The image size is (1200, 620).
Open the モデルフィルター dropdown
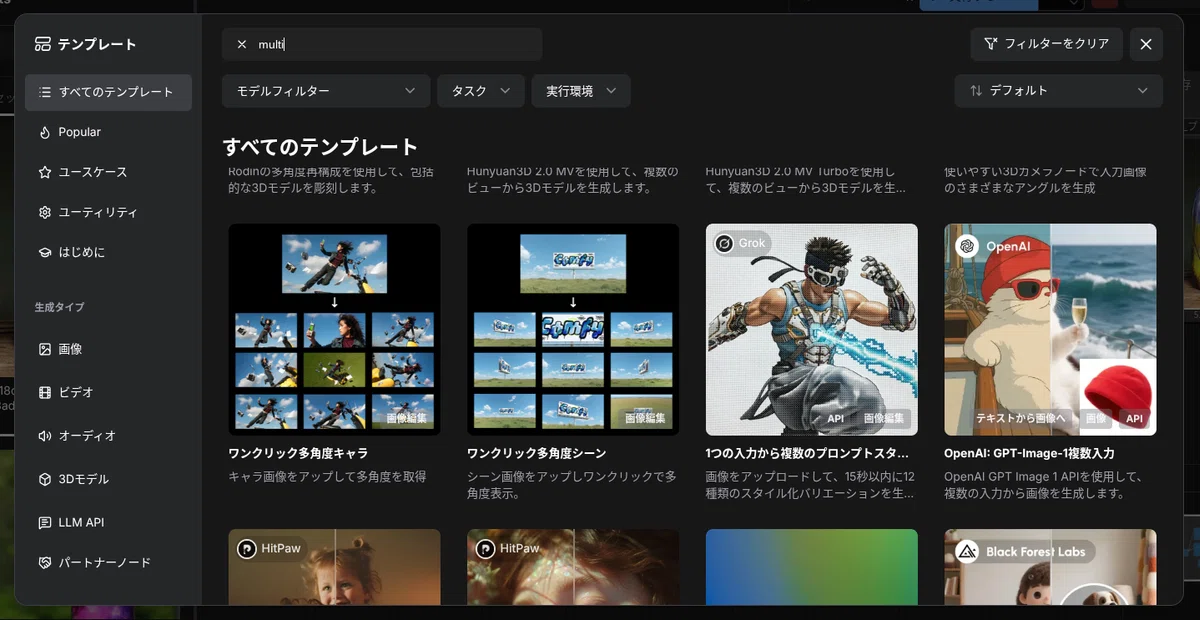point(324,91)
